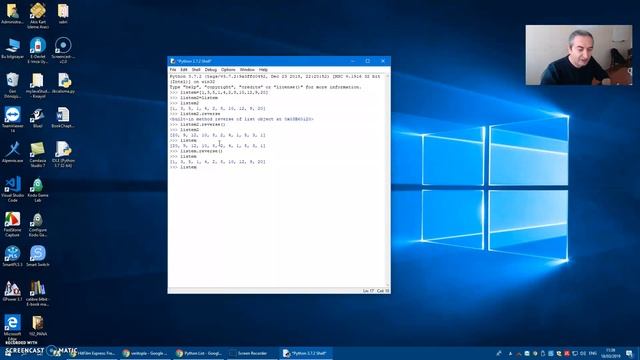
Task: Click the 'listem2=listem' line in shell
Action: point(194,98)
